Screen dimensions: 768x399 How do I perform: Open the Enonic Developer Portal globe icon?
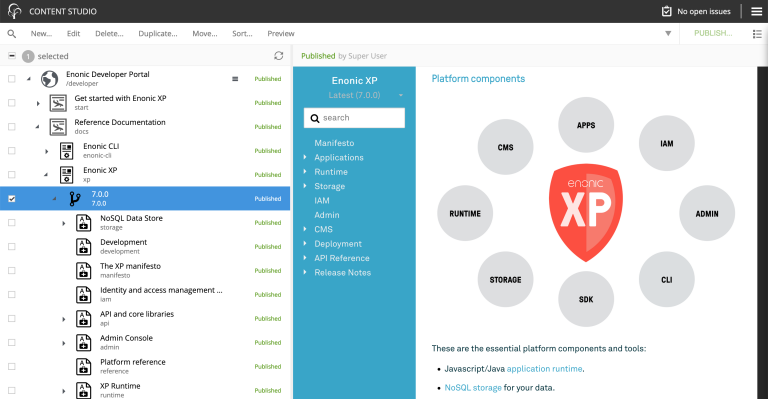point(49,79)
